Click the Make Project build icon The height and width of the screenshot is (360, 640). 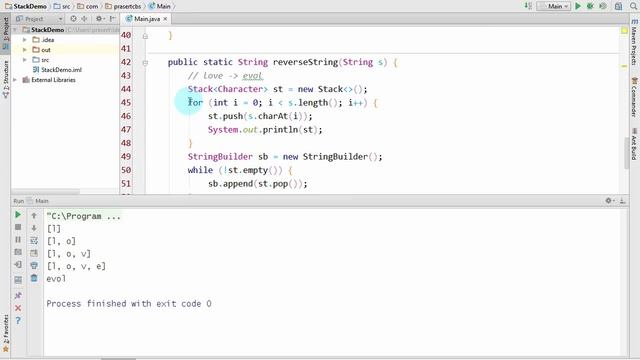click(528, 6)
